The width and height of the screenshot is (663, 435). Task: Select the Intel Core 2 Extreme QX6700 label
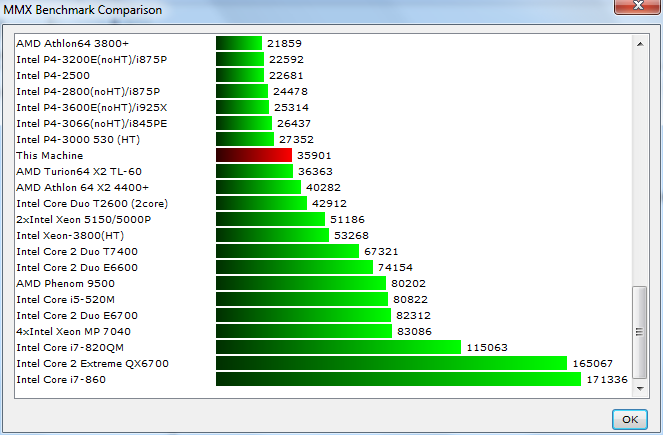coord(93,364)
